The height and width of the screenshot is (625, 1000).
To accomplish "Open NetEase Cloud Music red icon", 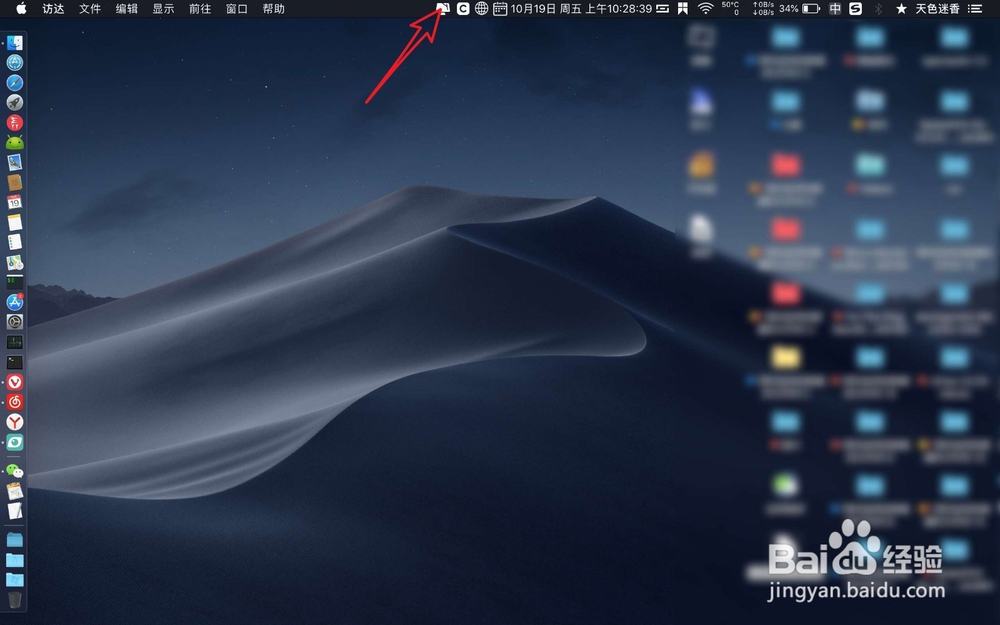I will (x=15, y=402).
